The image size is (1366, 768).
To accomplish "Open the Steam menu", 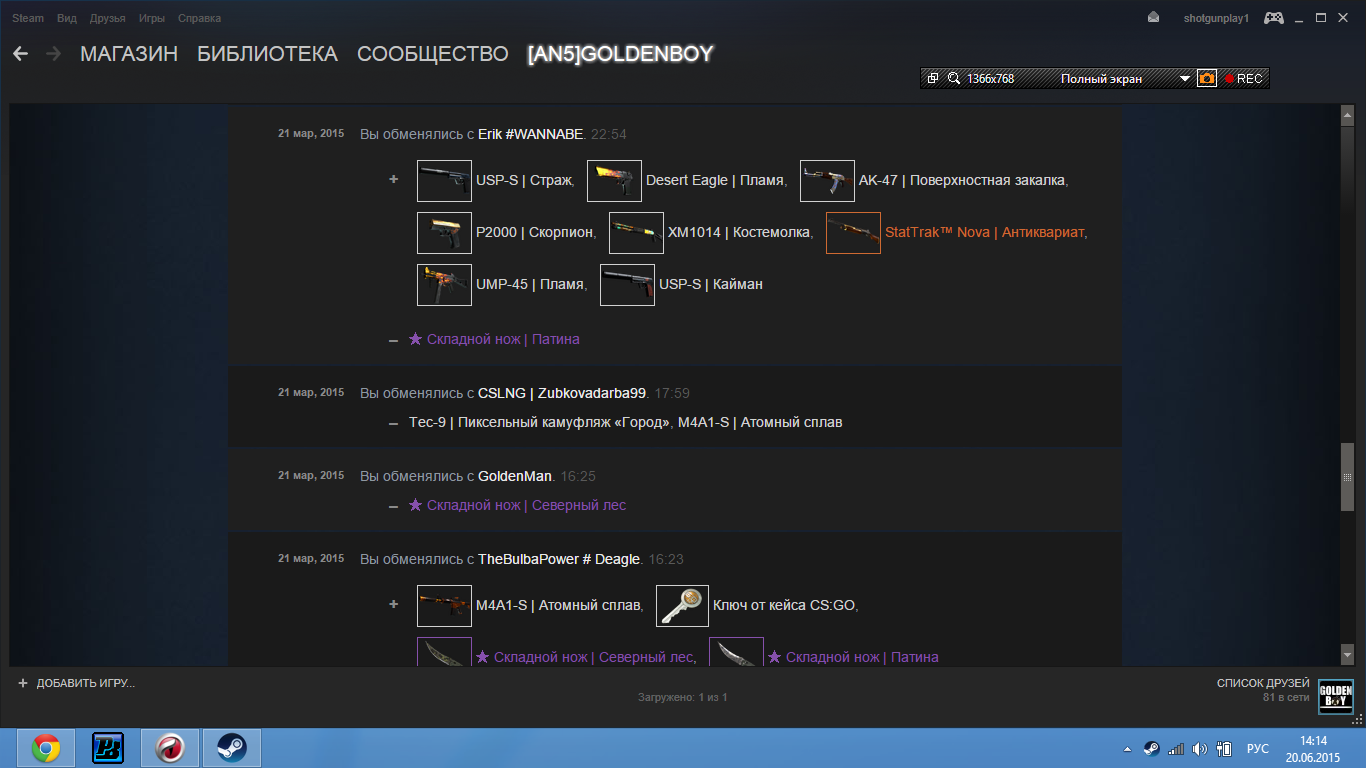I will pos(28,18).
